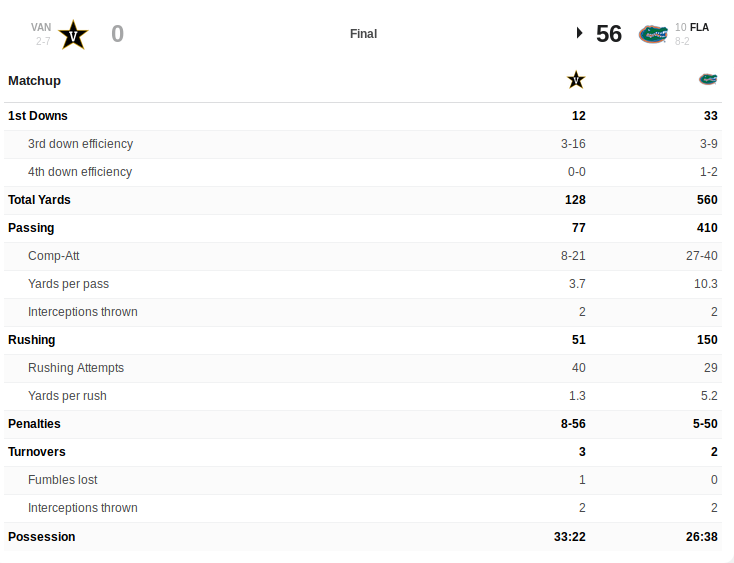Open the FLA team abbreviation link
The image size is (734, 563).
click(x=699, y=27)
